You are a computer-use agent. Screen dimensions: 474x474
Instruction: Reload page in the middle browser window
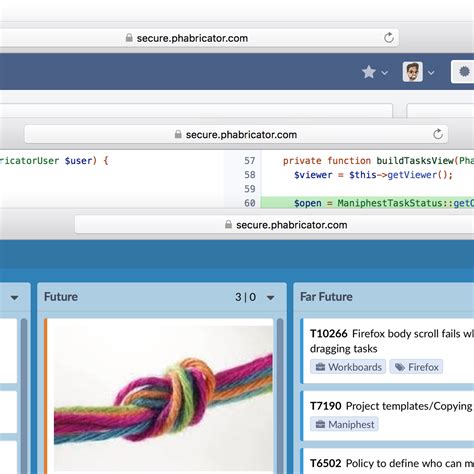click(438, 134)
